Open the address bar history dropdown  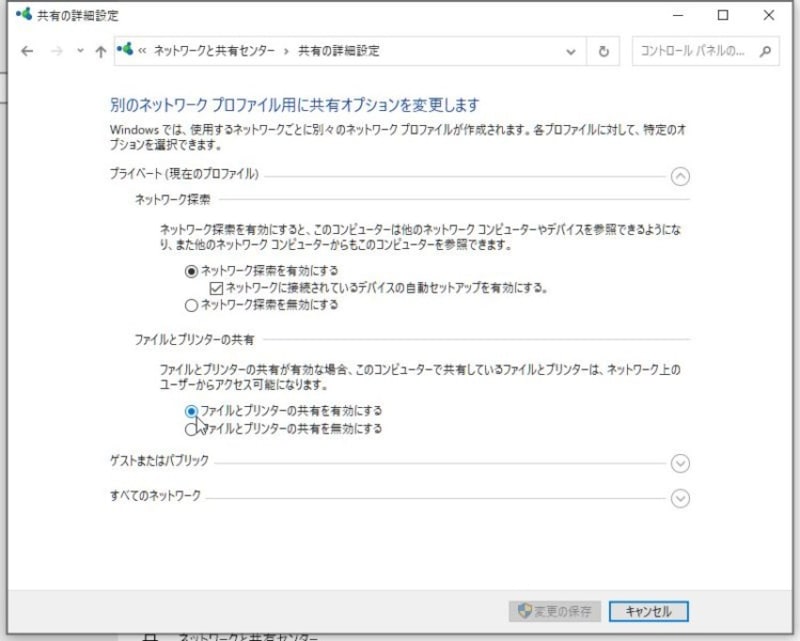pyautogui.click(x=570, y=51)
